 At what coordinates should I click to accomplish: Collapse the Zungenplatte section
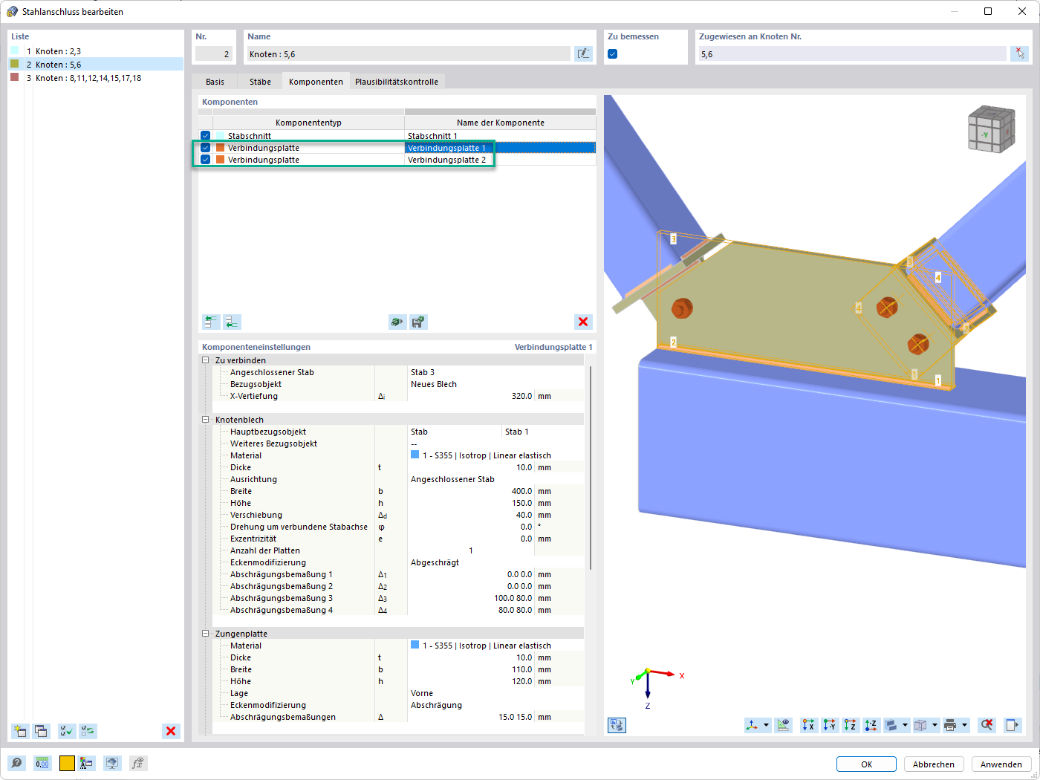(206, 633)
